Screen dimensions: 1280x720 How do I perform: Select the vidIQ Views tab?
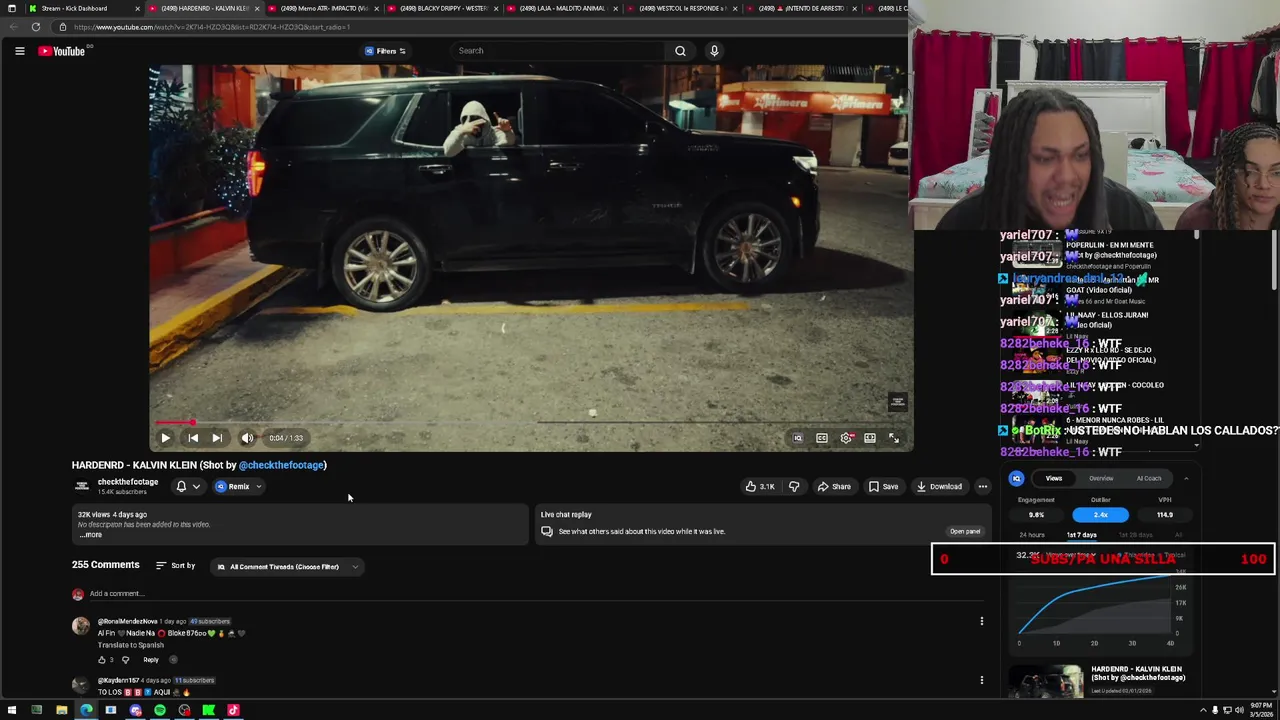(x=1054, y=479)
